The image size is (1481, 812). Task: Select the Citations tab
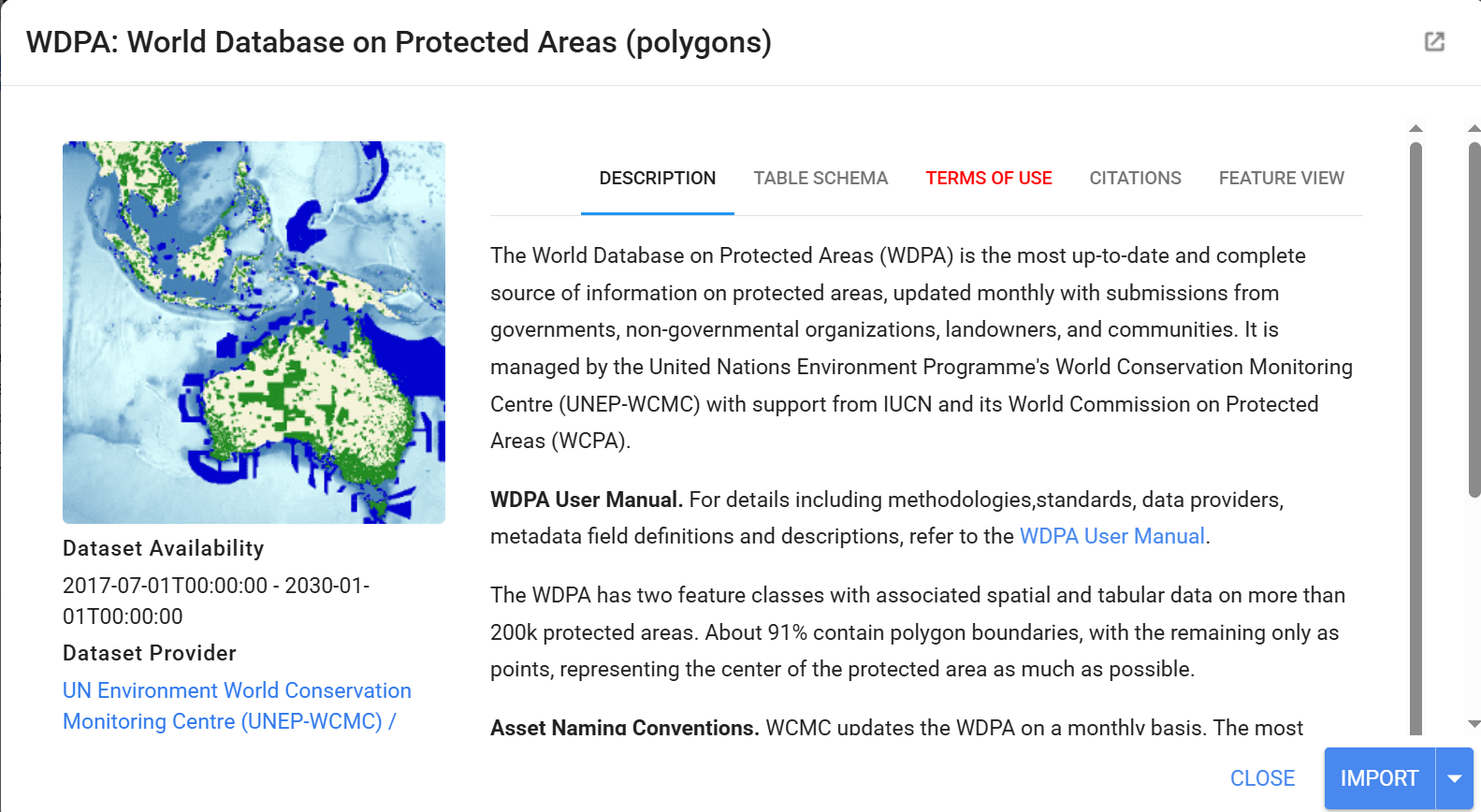pyautogui.click(x=1135, y=178)
